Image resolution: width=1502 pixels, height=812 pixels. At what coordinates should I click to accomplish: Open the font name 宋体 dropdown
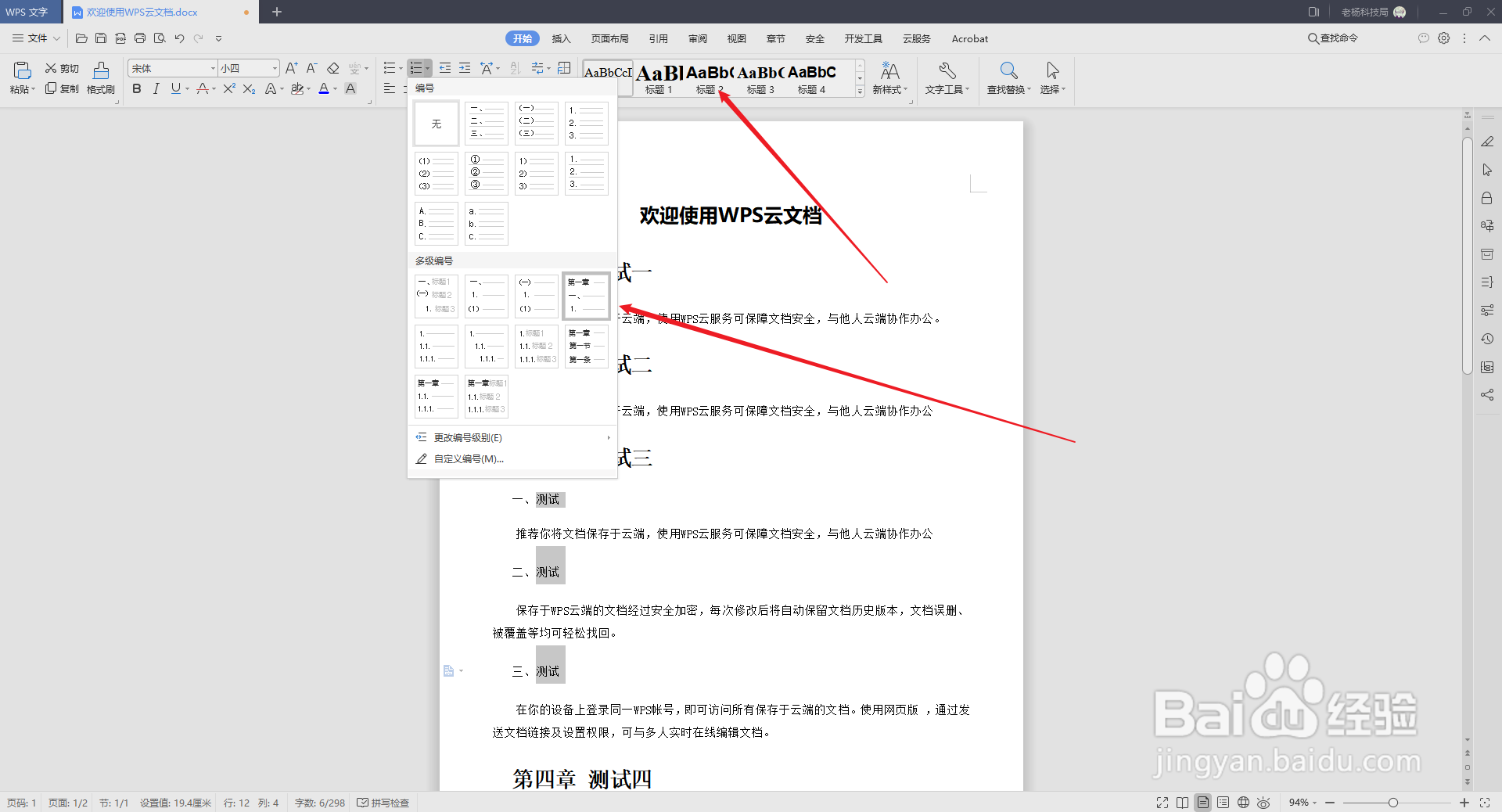click(x=213, y=69)
